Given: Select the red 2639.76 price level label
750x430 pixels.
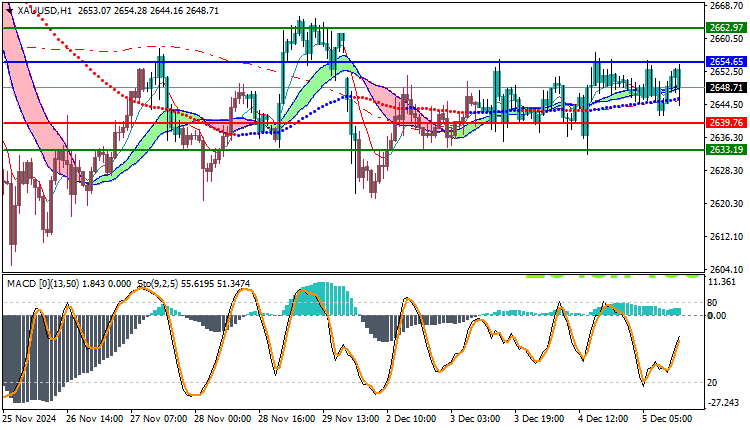Looking at the screenshot, I should (726, 123).
